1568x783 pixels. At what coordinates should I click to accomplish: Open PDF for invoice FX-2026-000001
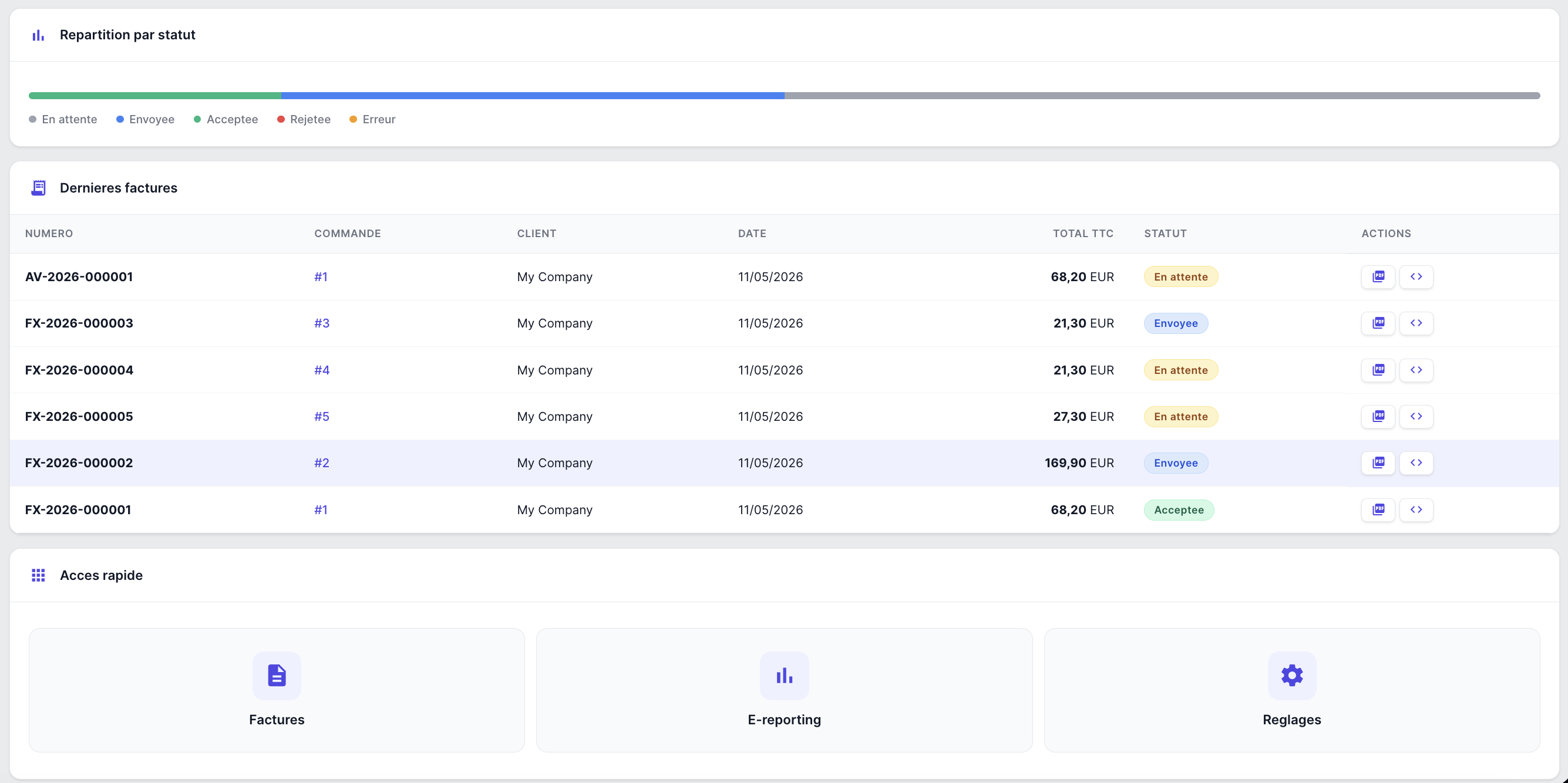[x=1378, y=510]
